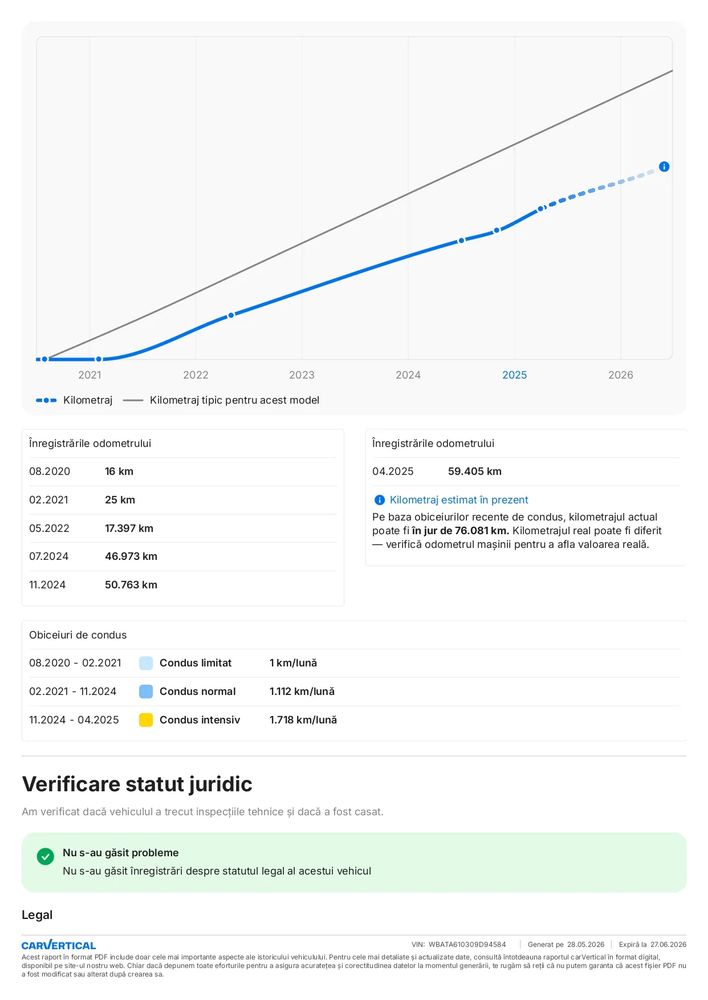Click info icon beside Kilometraj estimat în prezent
Screen dimensions: 708x1000
(380, 500)
